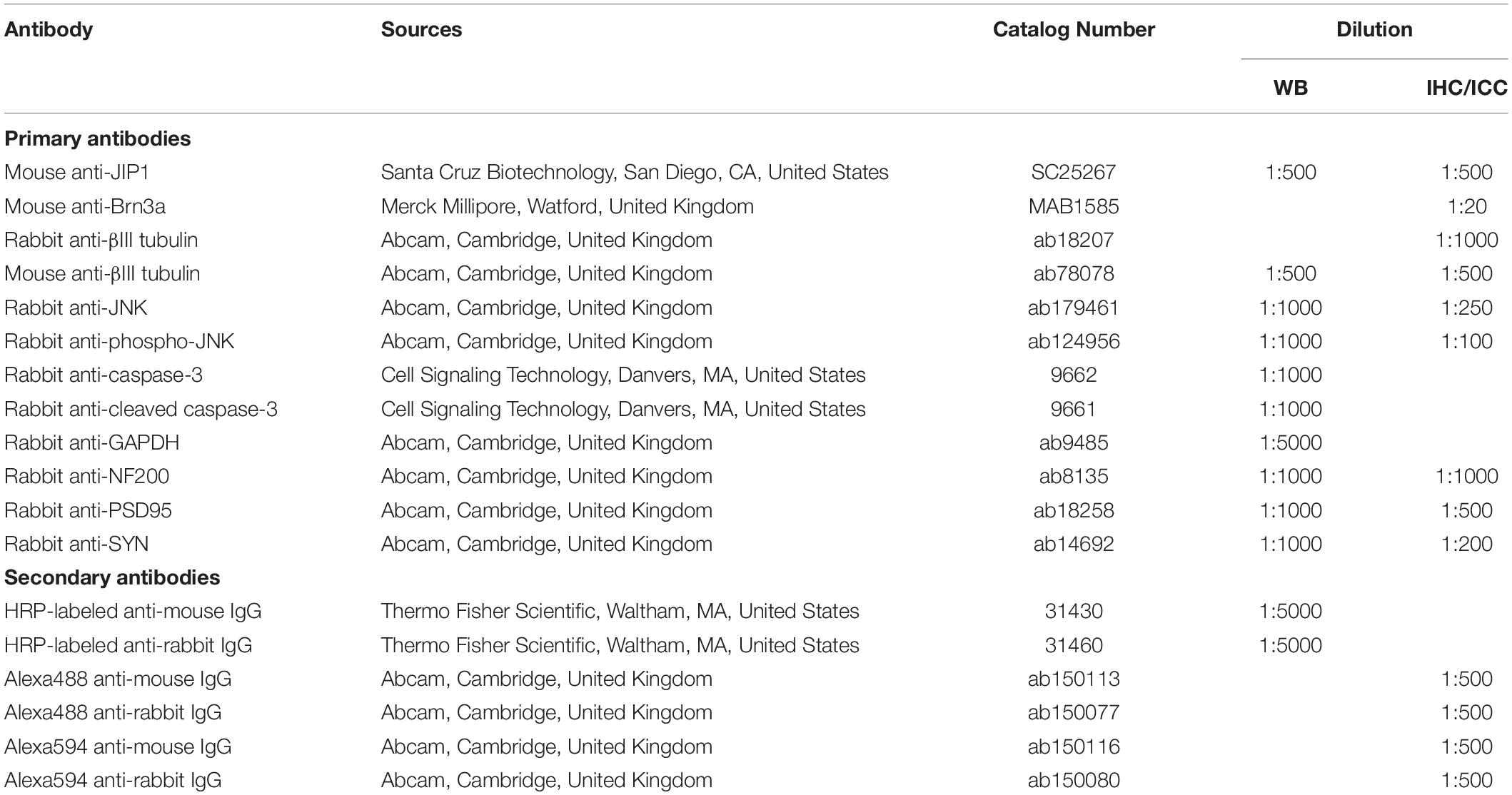
Task: Click the Dilution header
Action: point(1374,30)
